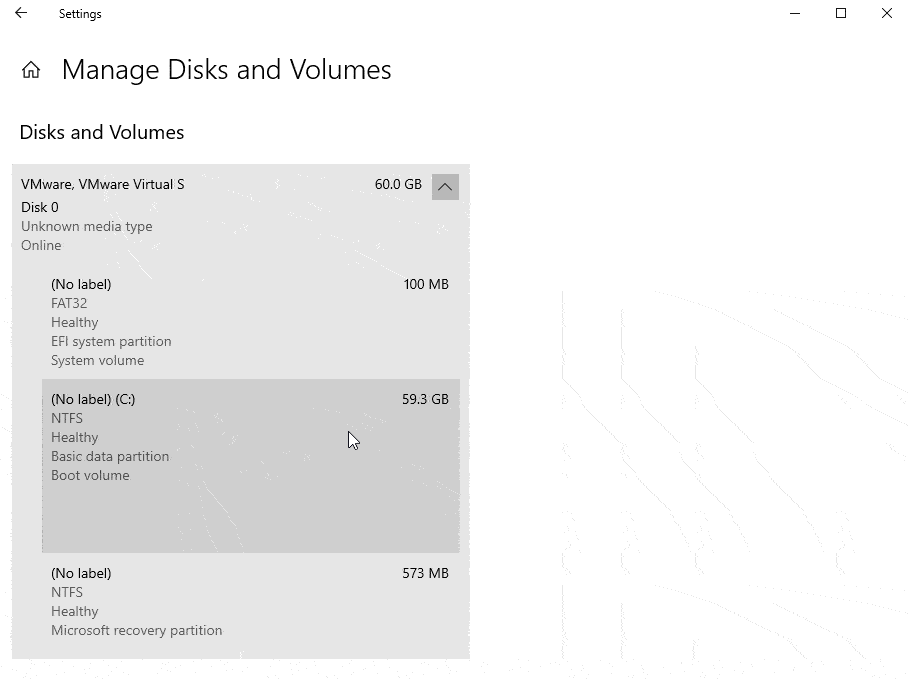Image resolution: width=908 pixels, height=679 pixels.
Task: Click the Home icon next to the page title
Action: point(30,70)
